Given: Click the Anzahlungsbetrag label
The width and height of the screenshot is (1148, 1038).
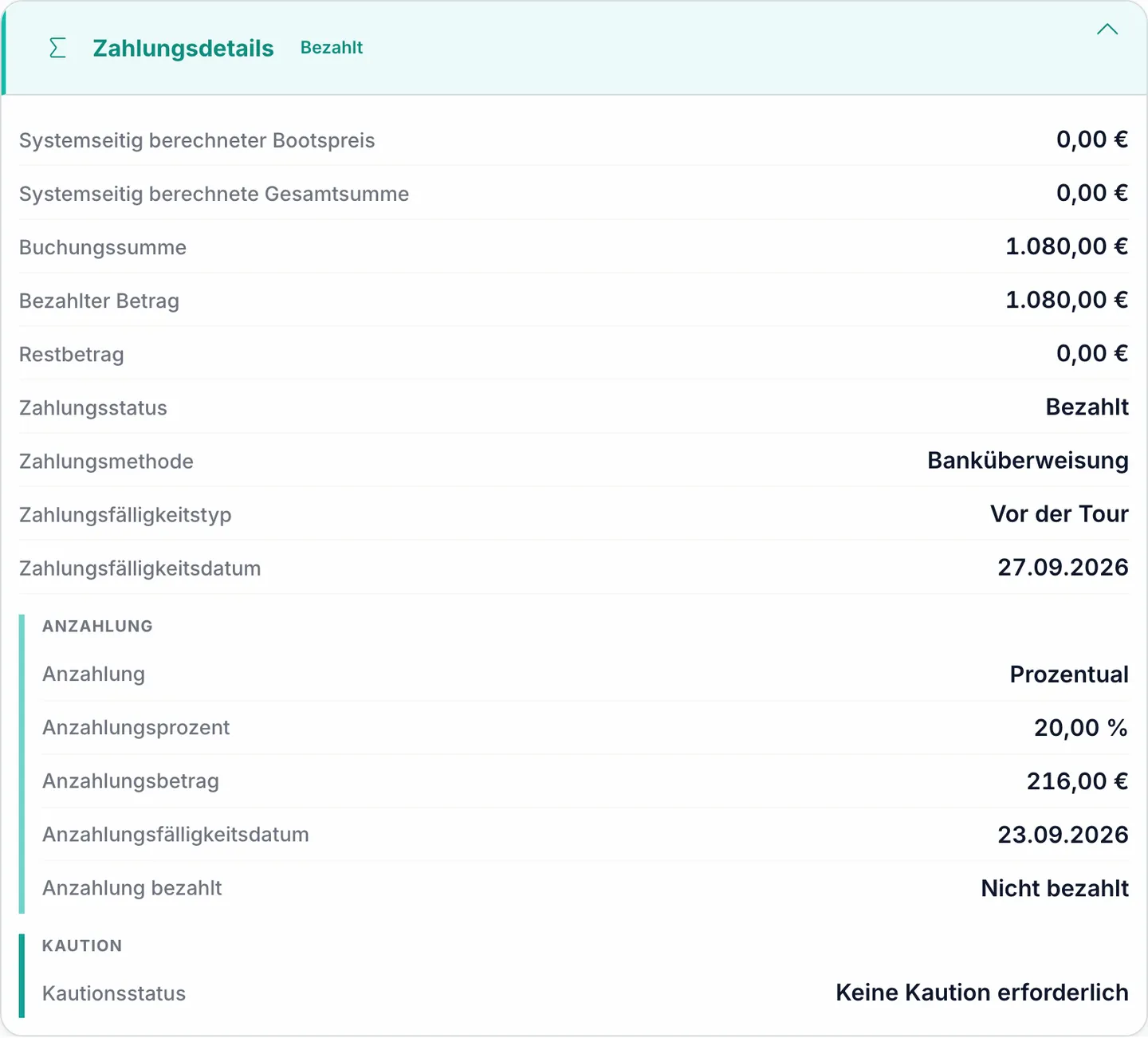Looking at the screenshot, I should (131, 780).
